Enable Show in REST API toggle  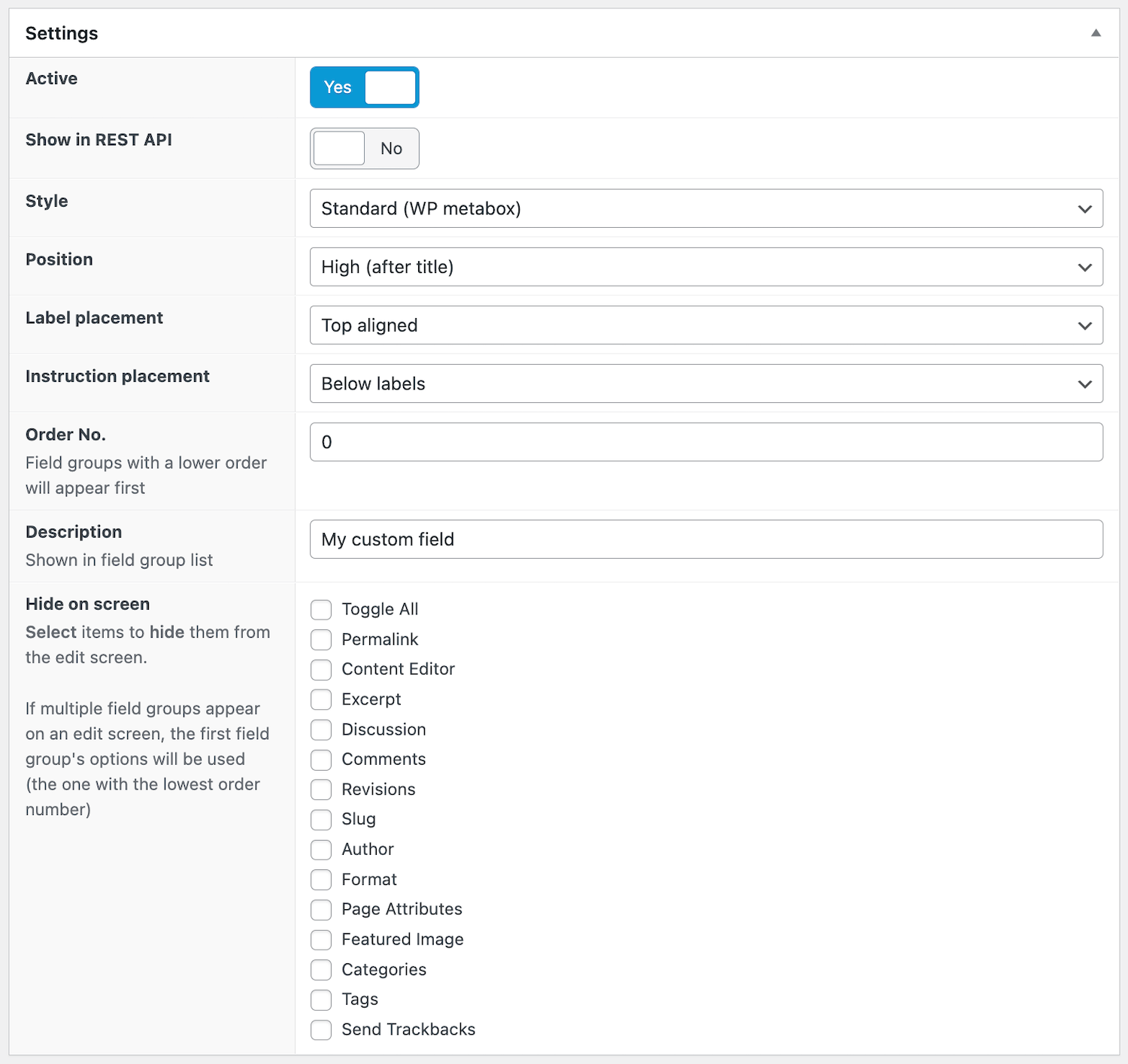point(364,148)
